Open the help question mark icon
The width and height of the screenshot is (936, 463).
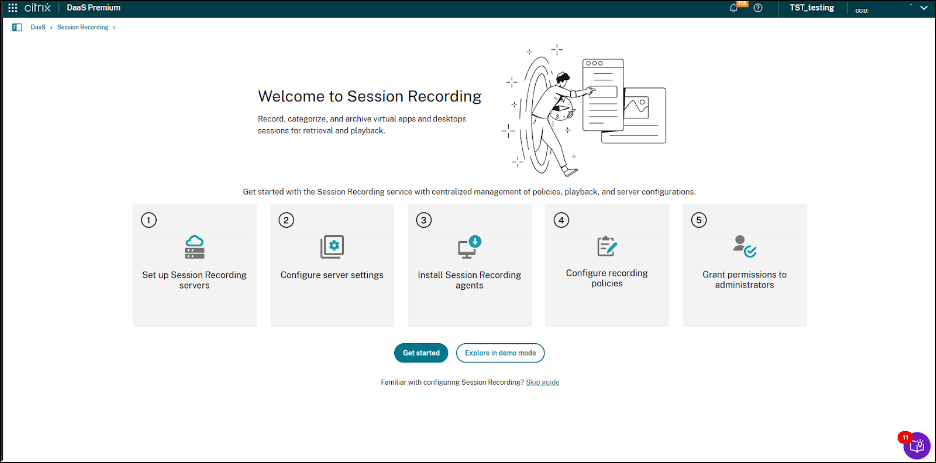click(758, 8)
